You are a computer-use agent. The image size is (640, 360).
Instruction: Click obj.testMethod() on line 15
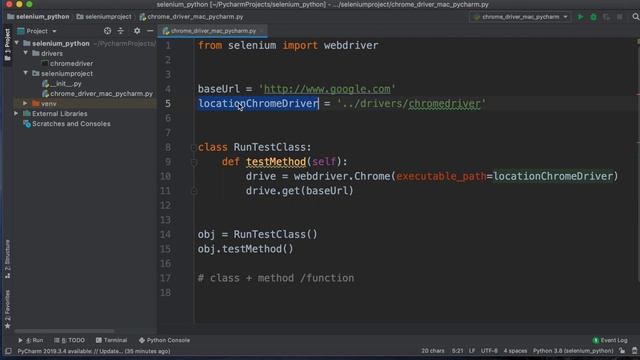point(245,249)
